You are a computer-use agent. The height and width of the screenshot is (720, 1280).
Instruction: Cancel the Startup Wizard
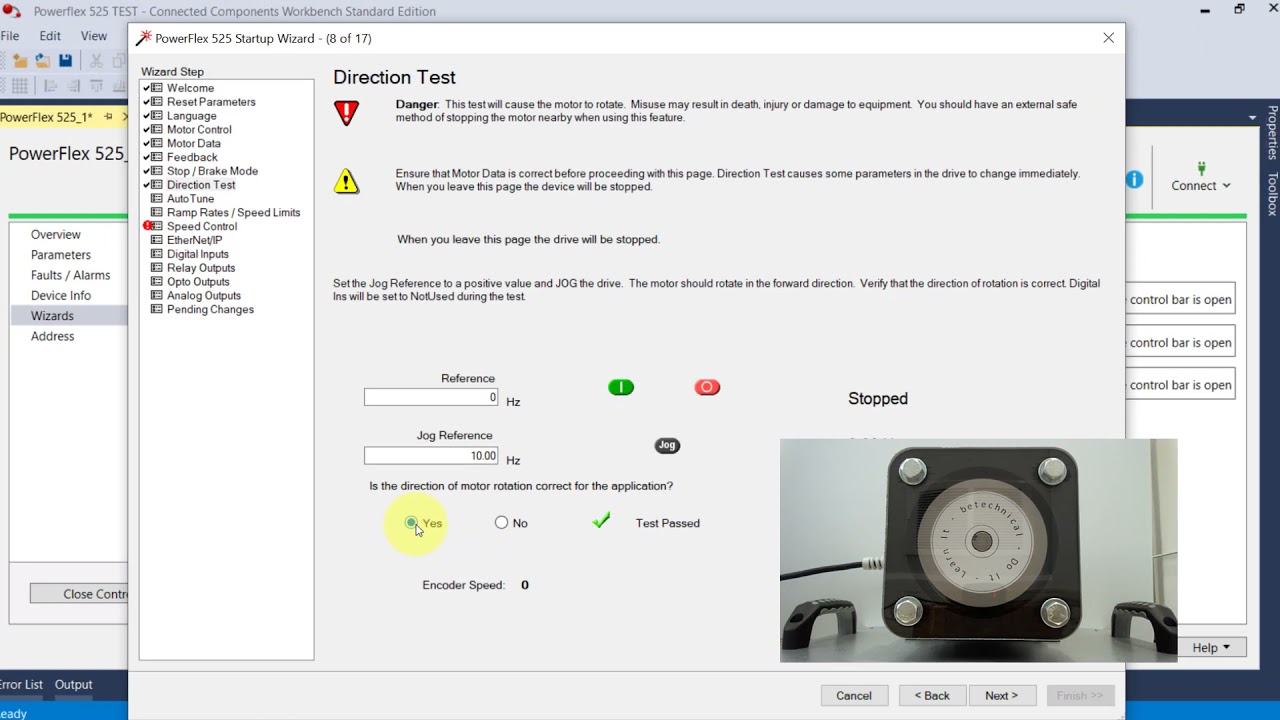click(854, 696)
